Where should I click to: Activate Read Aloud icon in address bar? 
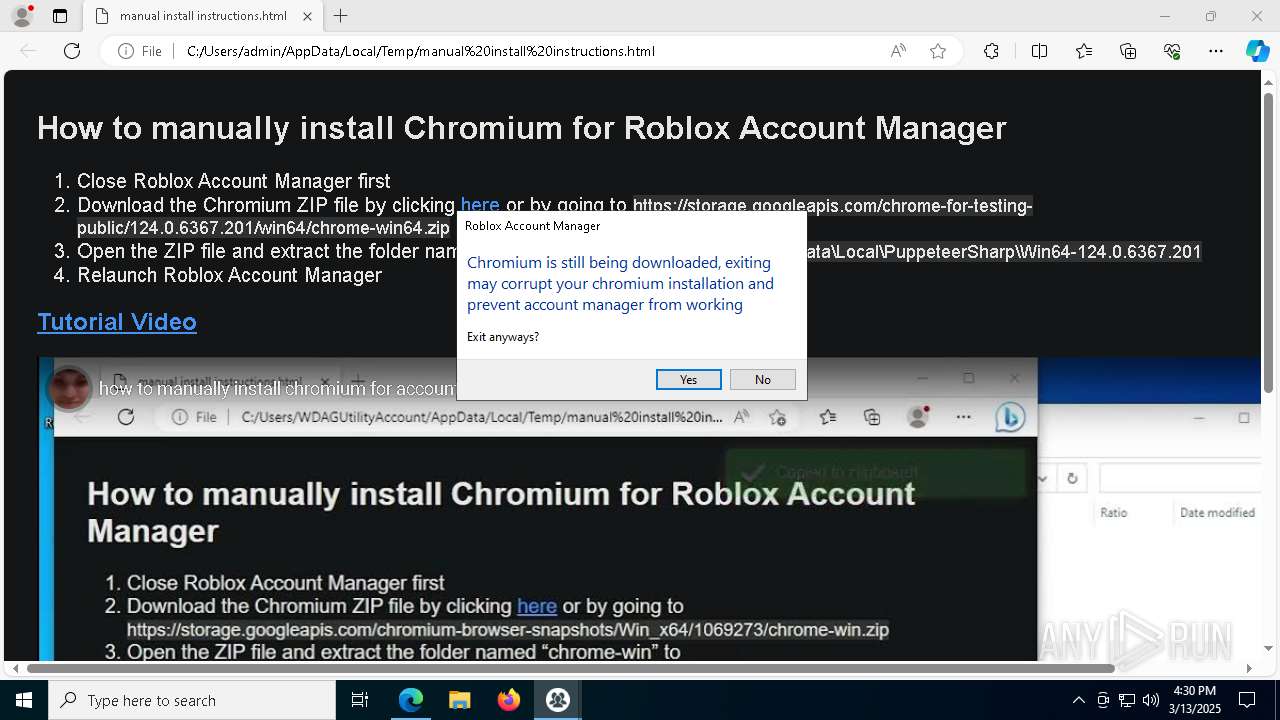898,51
